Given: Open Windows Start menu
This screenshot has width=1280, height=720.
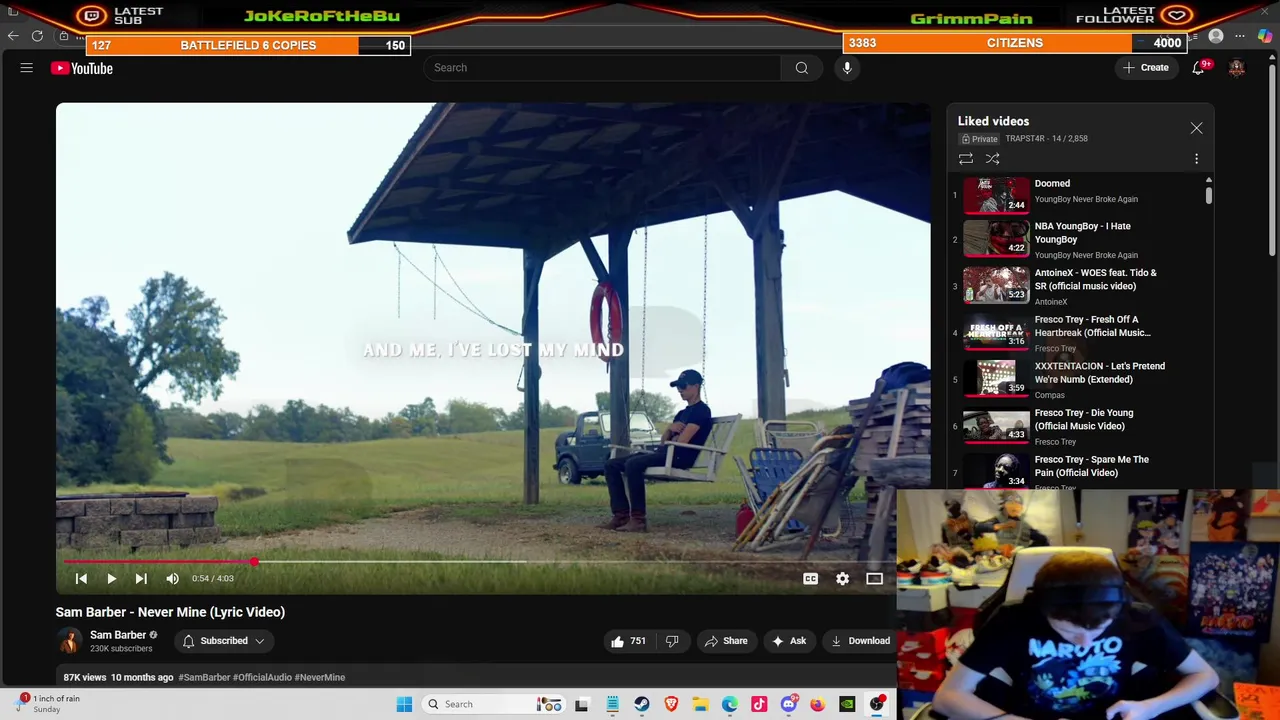Looking at the screenshot, I should tap(404, 704).
